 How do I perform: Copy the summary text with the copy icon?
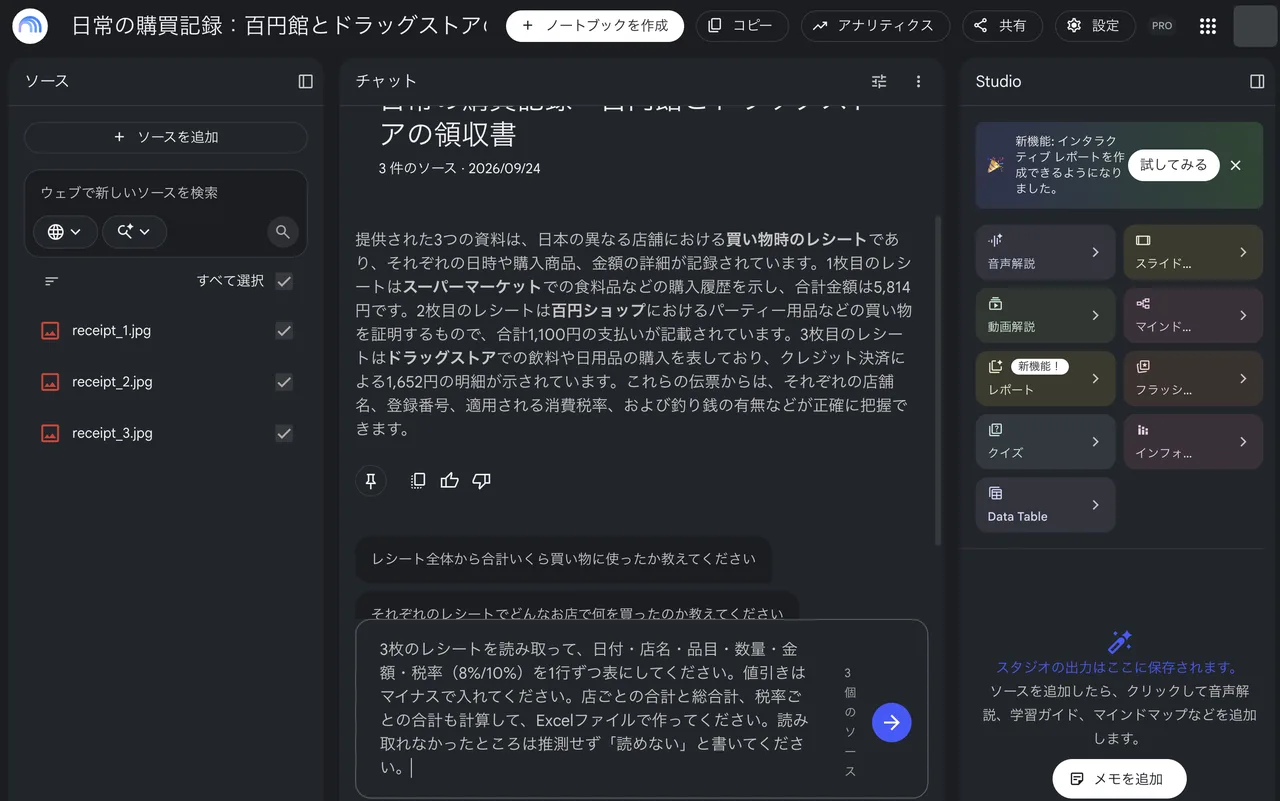418,481
